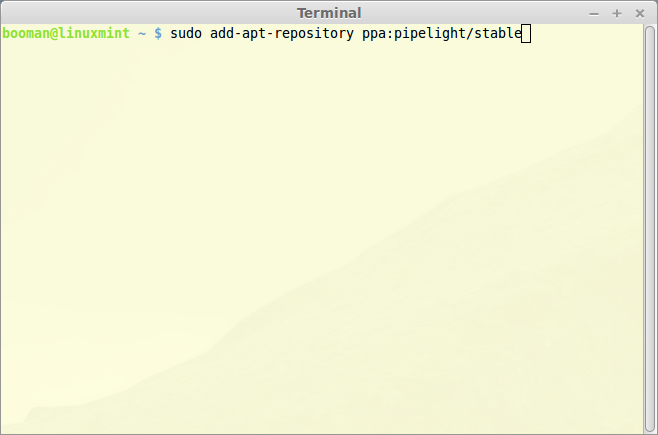Maximize the Terminal using the plus icon
The image size is (658, 435).
[x=616, y=14]
